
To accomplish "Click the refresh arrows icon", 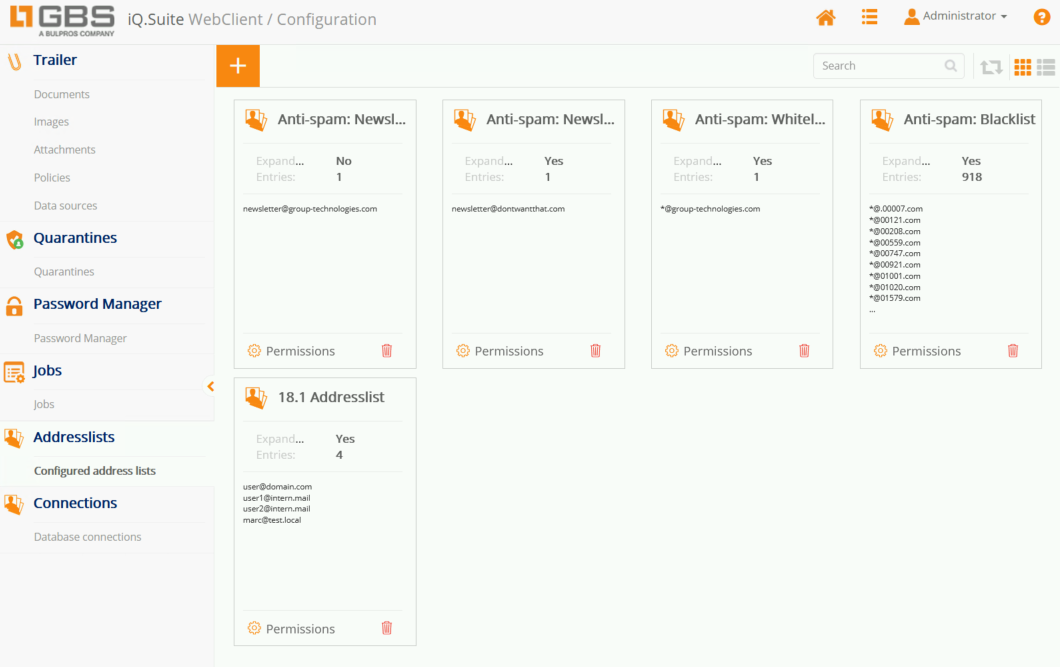I will (x=991, y=67).
